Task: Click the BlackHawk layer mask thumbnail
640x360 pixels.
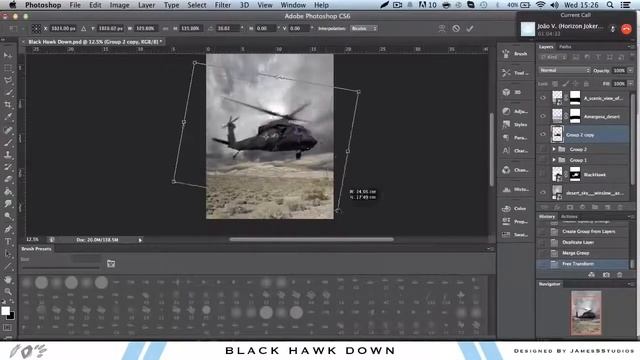Action: 575,174
